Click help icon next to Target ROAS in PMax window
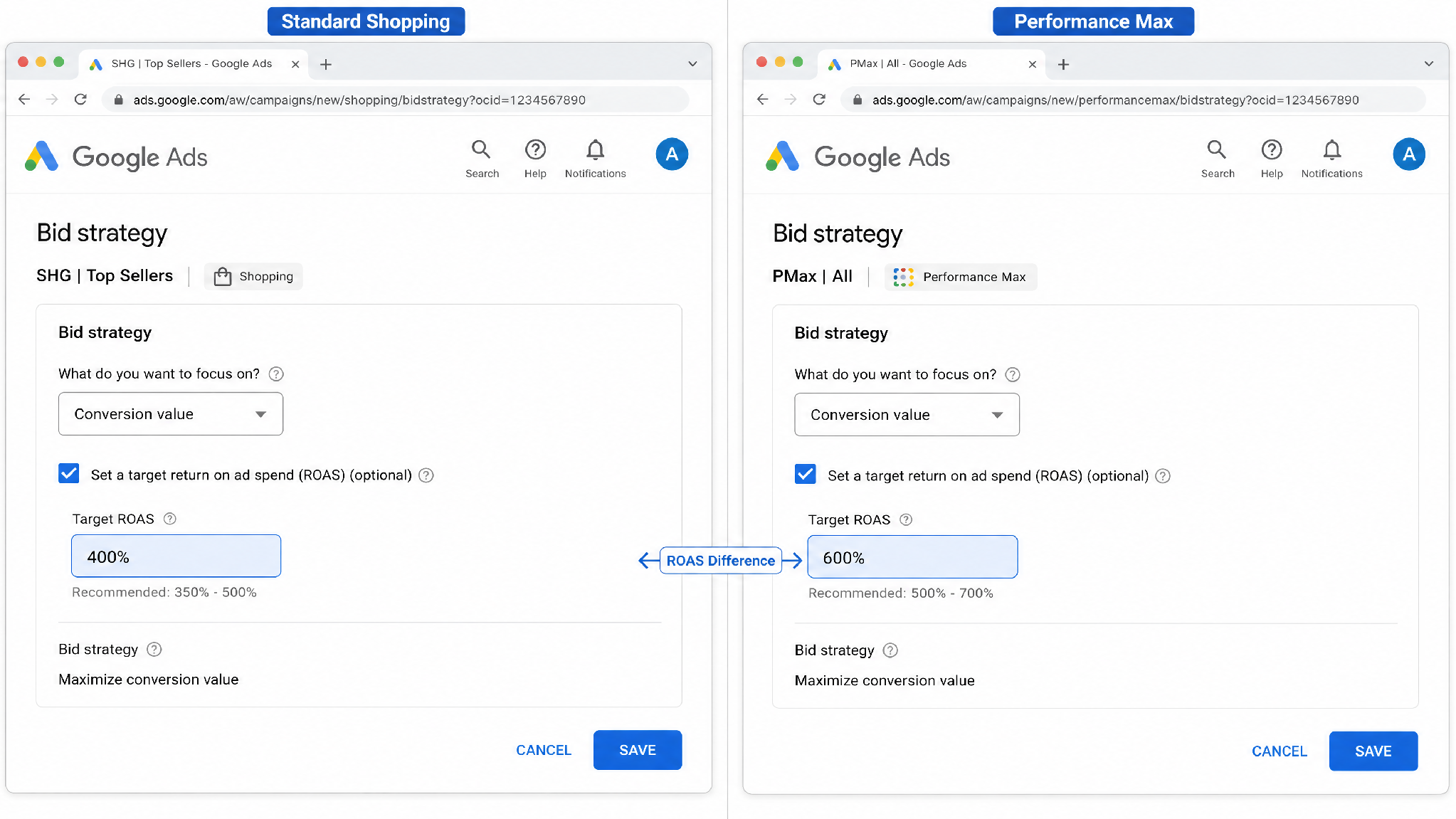This screenshot has height=819, width=1456. pos(906,519)
